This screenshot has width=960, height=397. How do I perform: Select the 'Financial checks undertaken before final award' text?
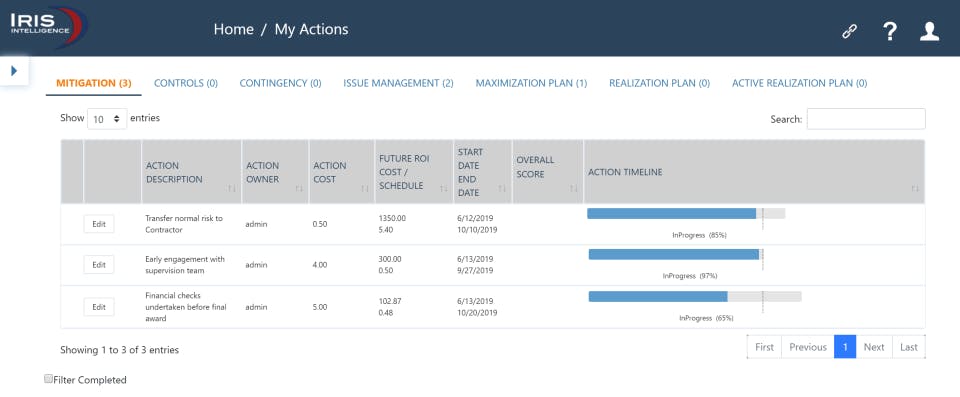point(186,307)
